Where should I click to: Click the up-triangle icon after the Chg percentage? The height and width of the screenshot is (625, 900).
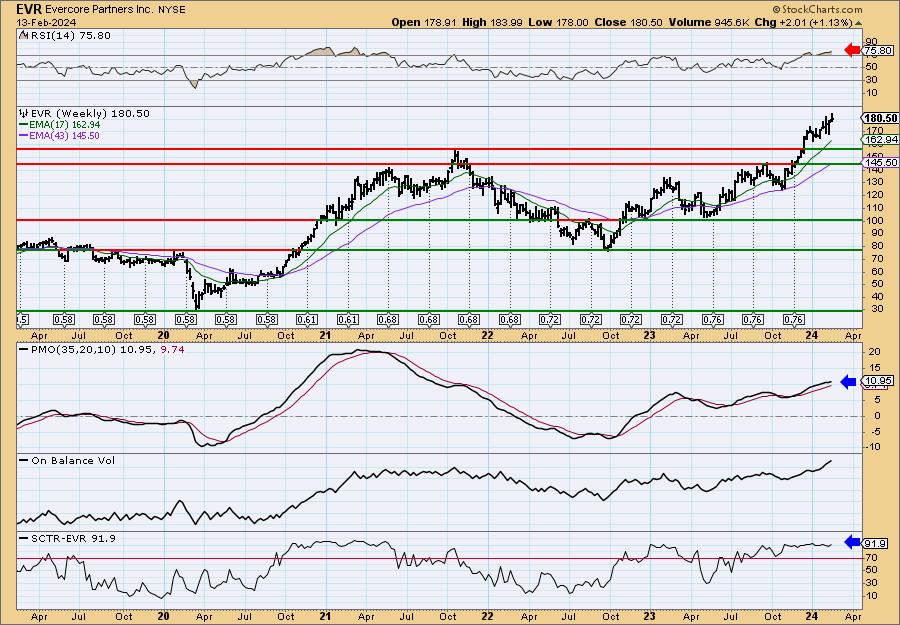(859, 23)
